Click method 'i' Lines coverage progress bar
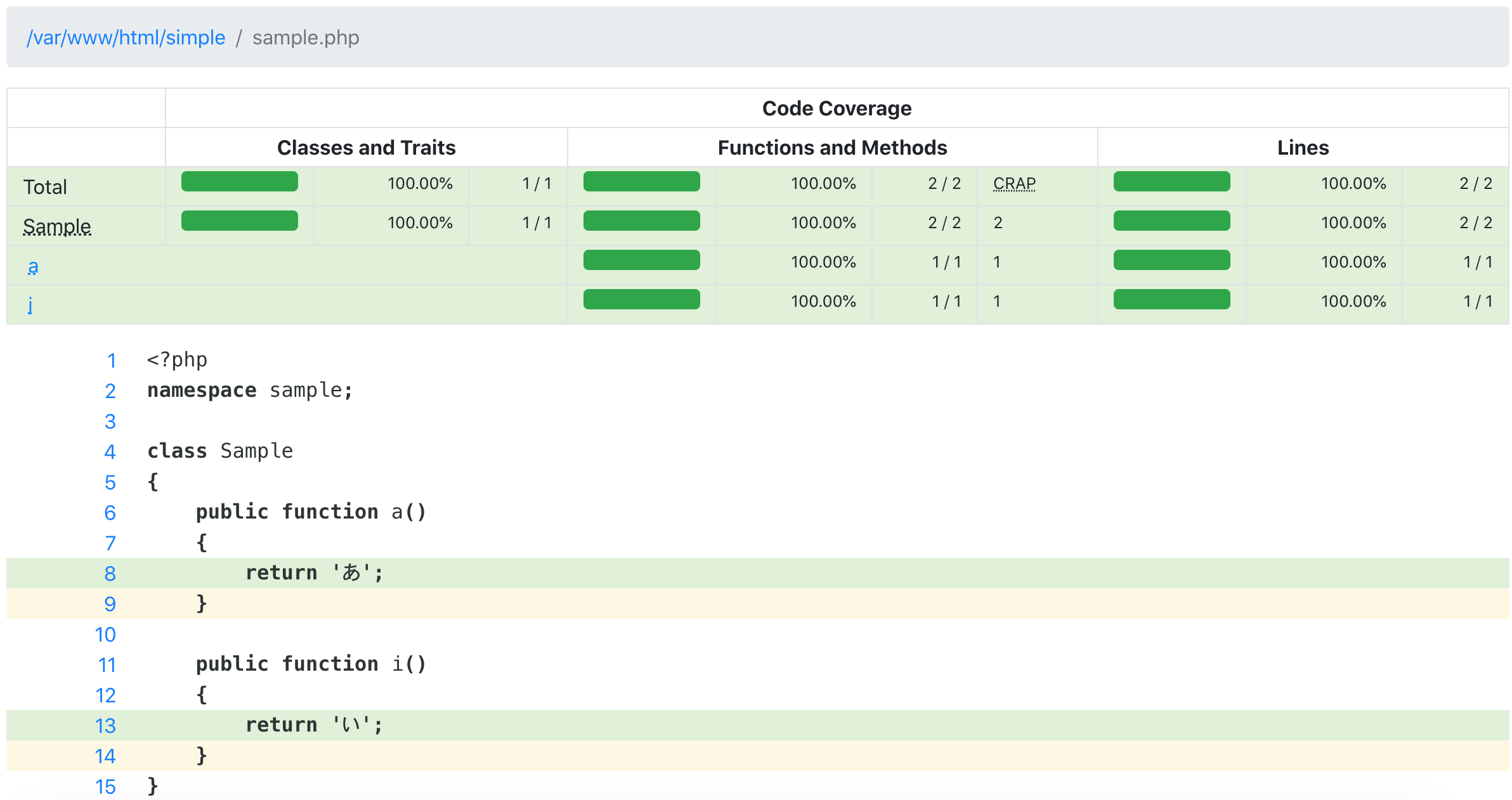 (1171, 299)
